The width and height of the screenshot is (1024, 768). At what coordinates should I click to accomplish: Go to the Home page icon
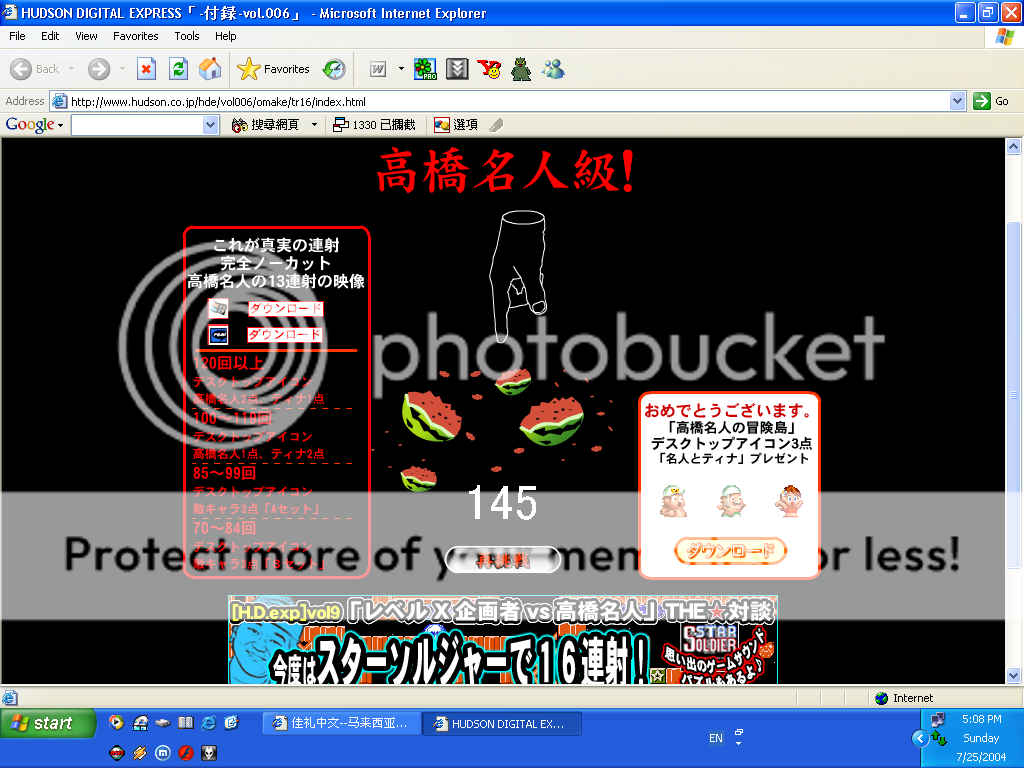[x=210, y=69]
